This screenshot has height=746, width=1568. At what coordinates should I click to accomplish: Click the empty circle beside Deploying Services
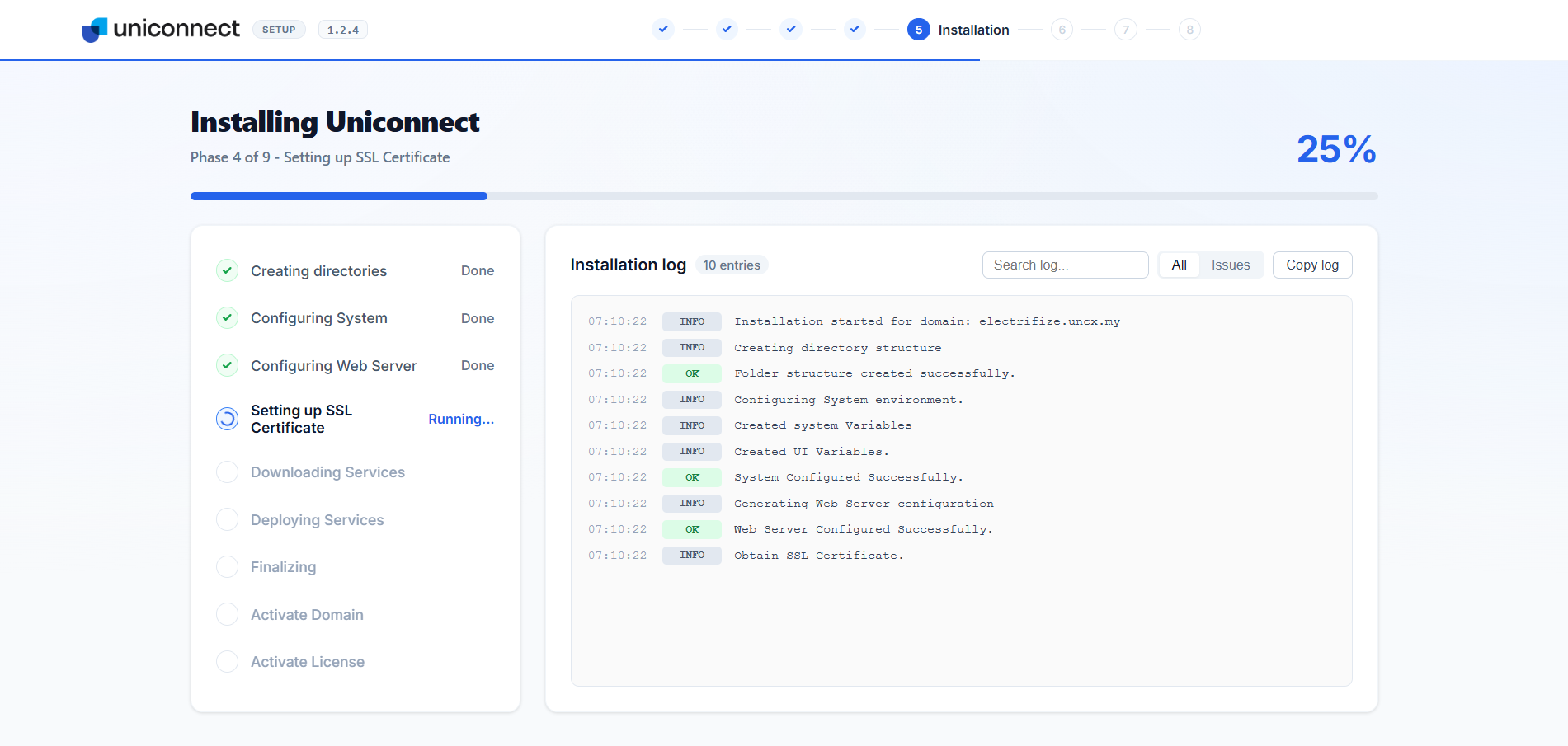coord(227,519)
